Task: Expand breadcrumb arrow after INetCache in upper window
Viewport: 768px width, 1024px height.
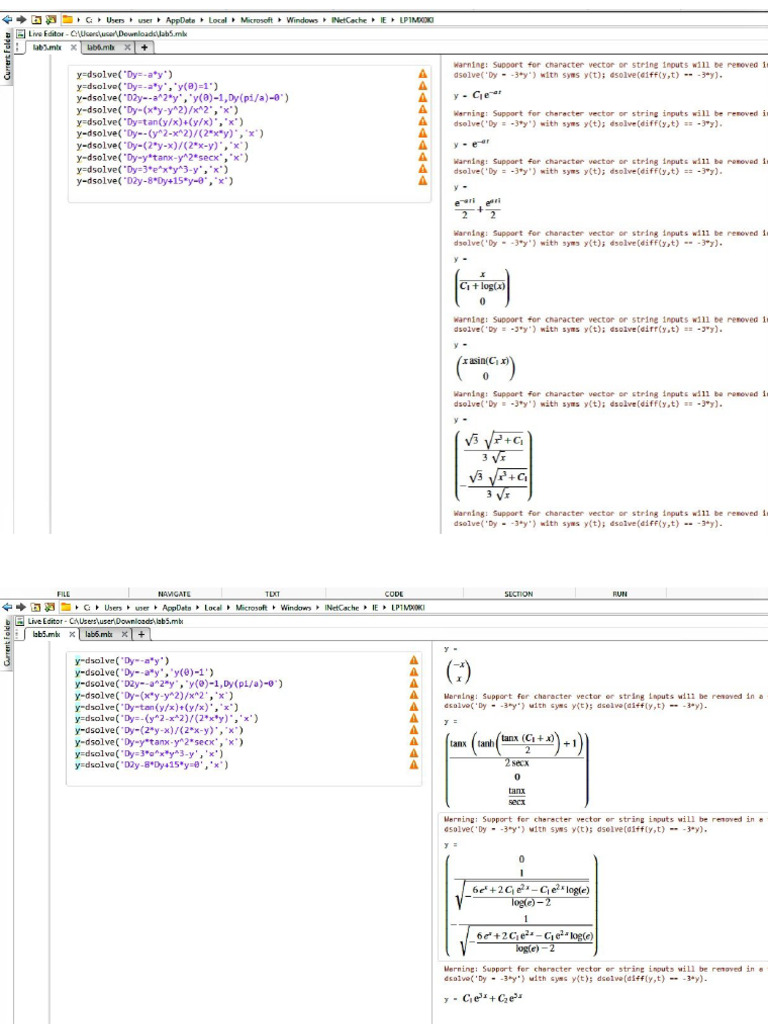Action: (374, 20)
